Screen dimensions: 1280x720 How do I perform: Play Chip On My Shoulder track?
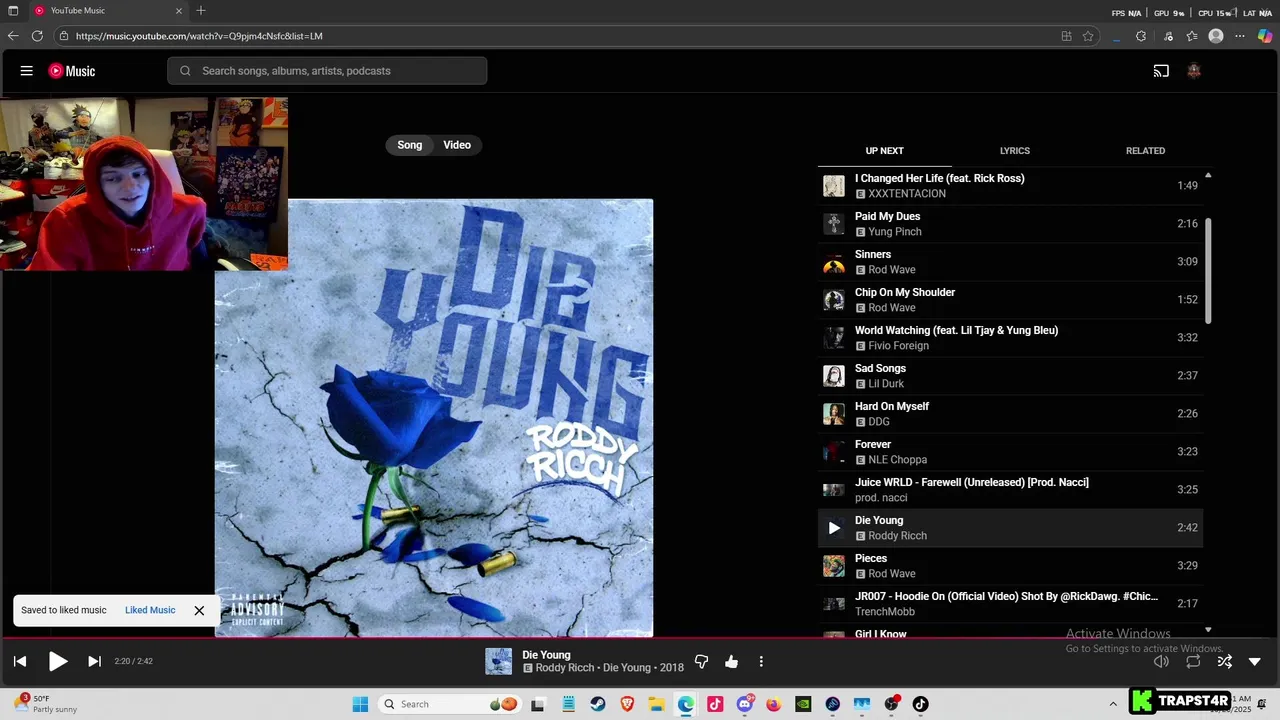click(1010, 300)
